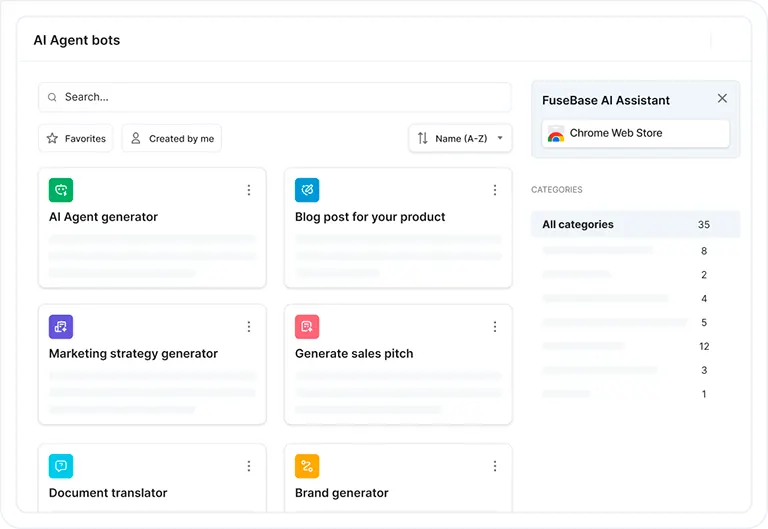The image size is (768, 529).
Task: Open three-dot menu for Blog post card
Action: pyautogui.click(x=495, y=190)
